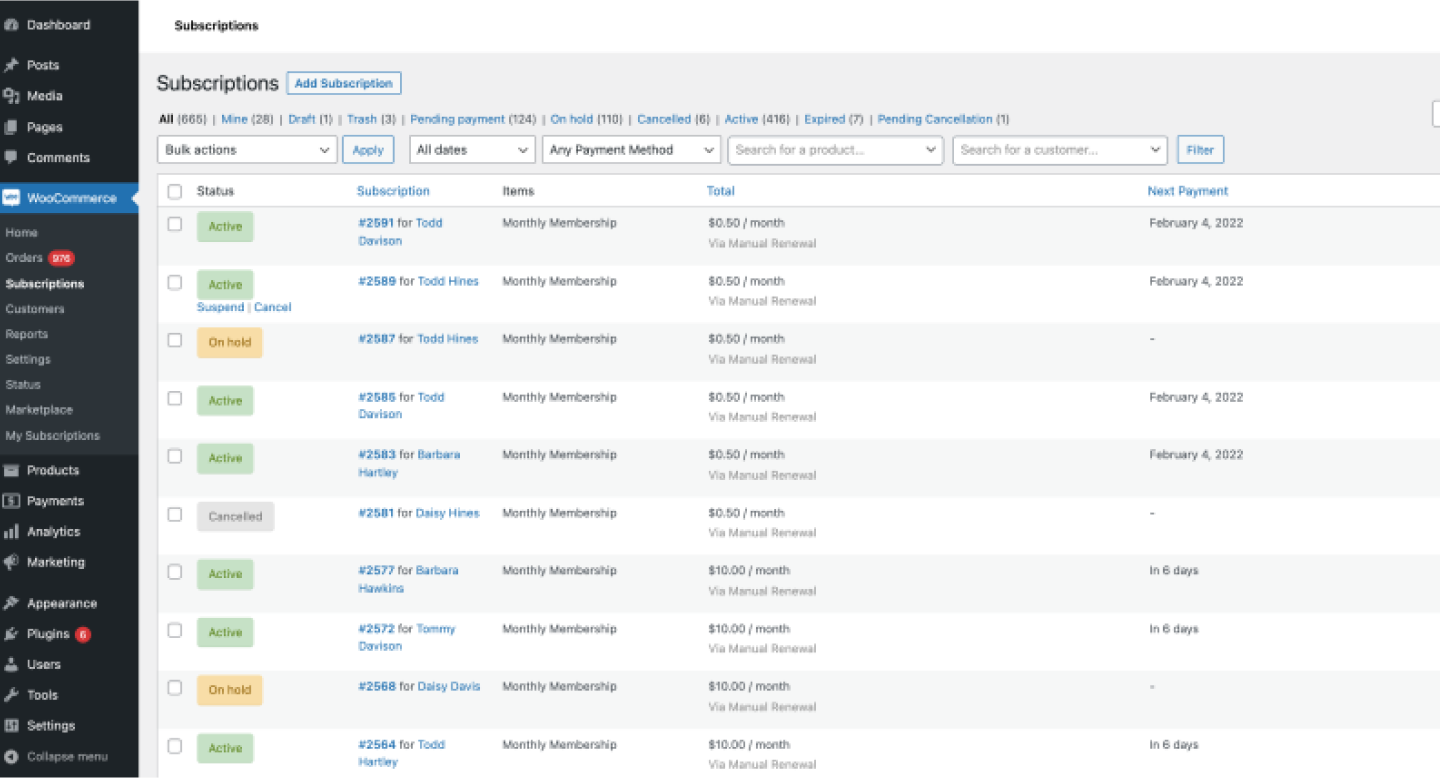Select the checkbox for cancelled subscription #2581
Image resolution: width=1440 pixels, height=778 pixels.
[175, 514]
